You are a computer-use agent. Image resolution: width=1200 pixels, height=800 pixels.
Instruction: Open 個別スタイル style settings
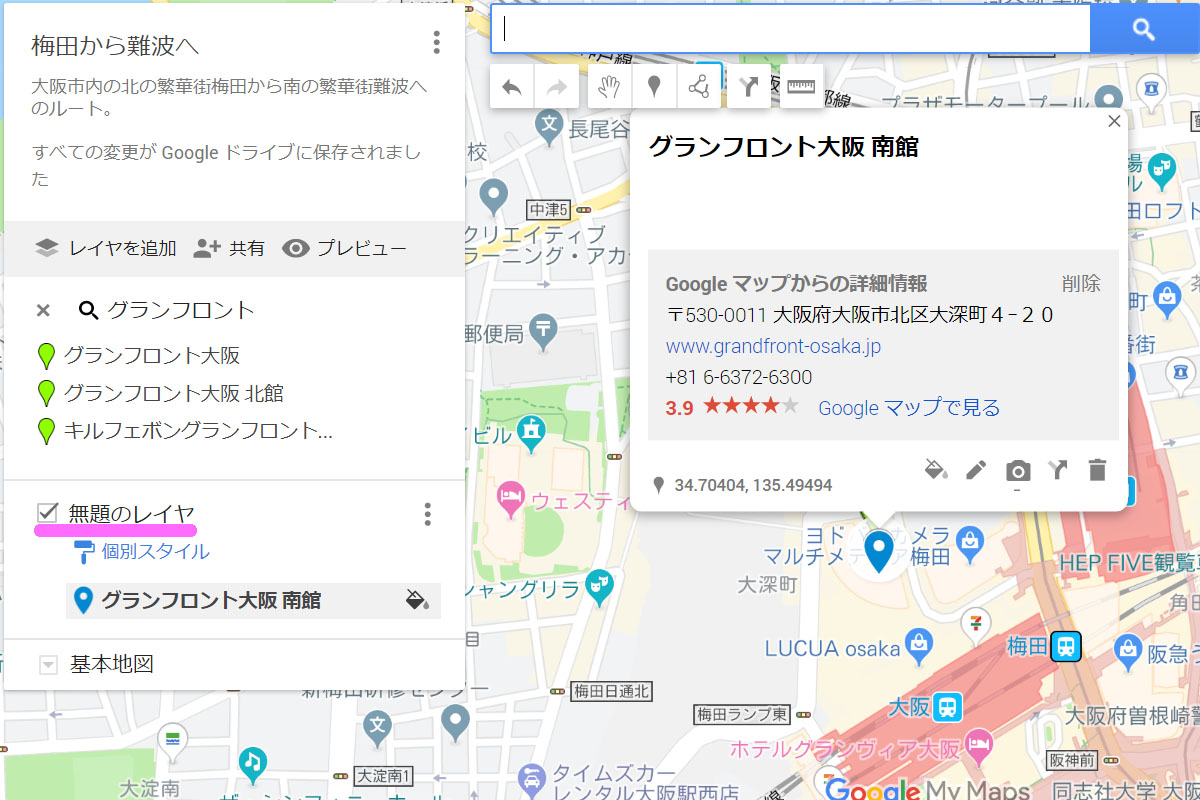(x=142, y=551)
